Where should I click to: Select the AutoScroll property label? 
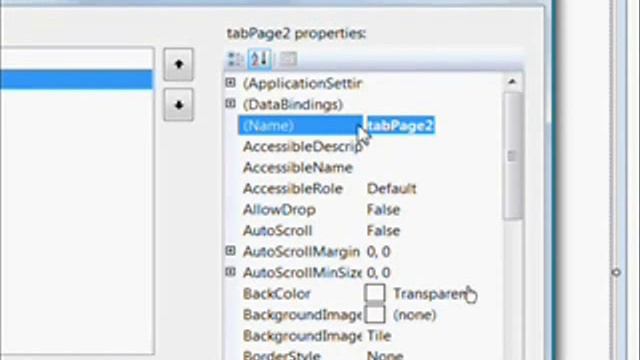coord(278,231)
